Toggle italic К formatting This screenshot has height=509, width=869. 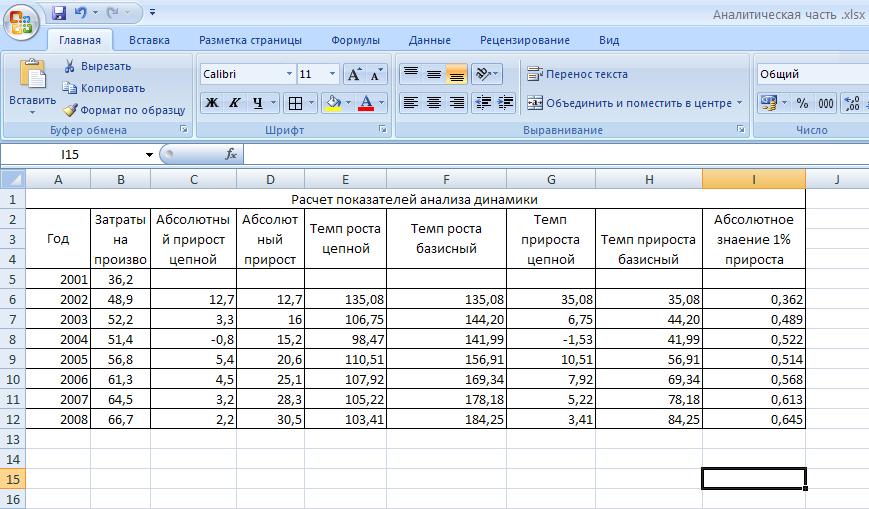[234, 103]
